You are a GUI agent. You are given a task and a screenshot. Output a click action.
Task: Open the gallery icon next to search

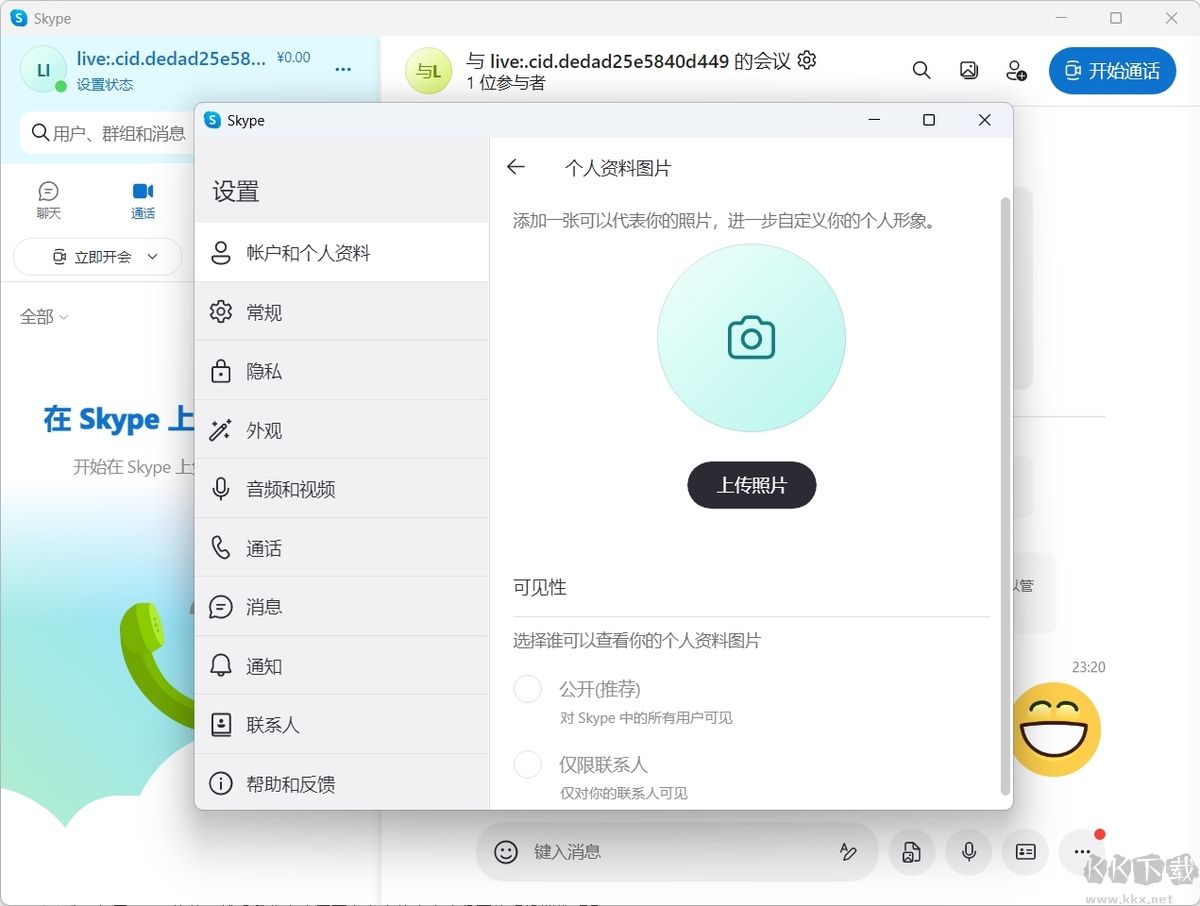pos(968,70)
